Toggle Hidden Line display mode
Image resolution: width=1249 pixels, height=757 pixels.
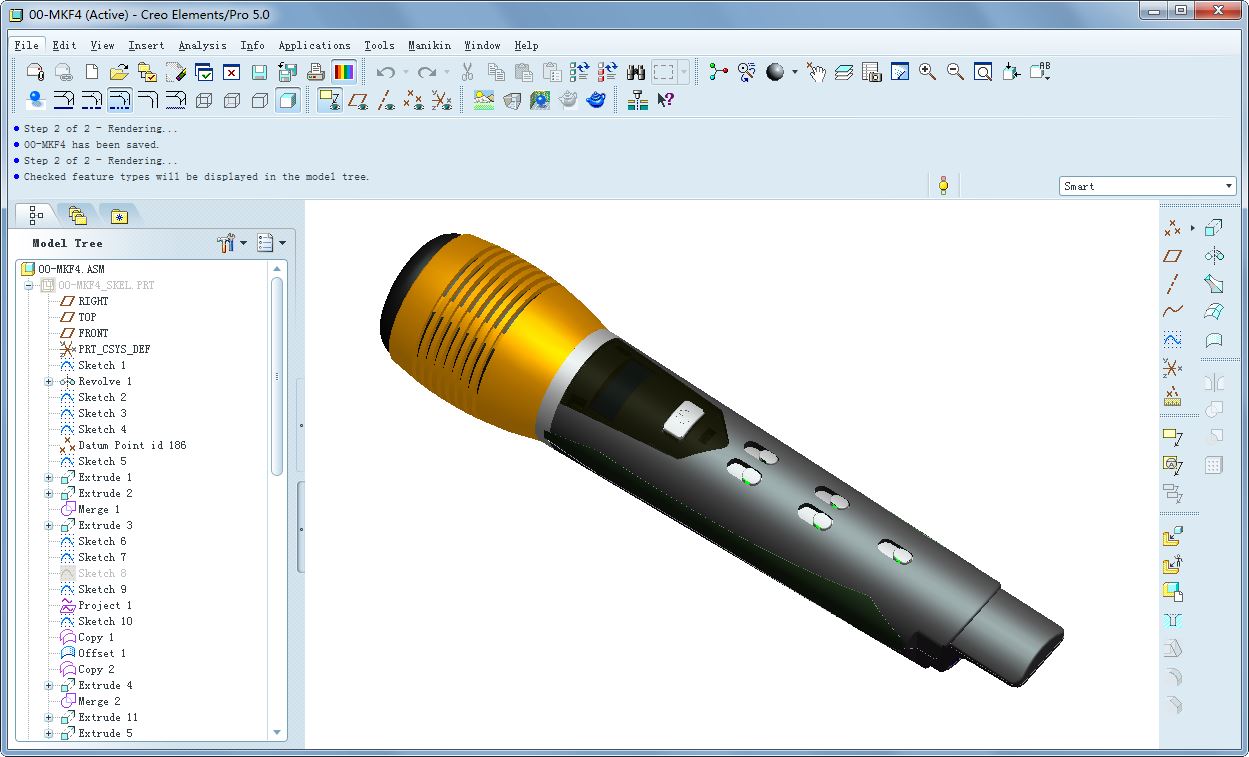[232, 100]
